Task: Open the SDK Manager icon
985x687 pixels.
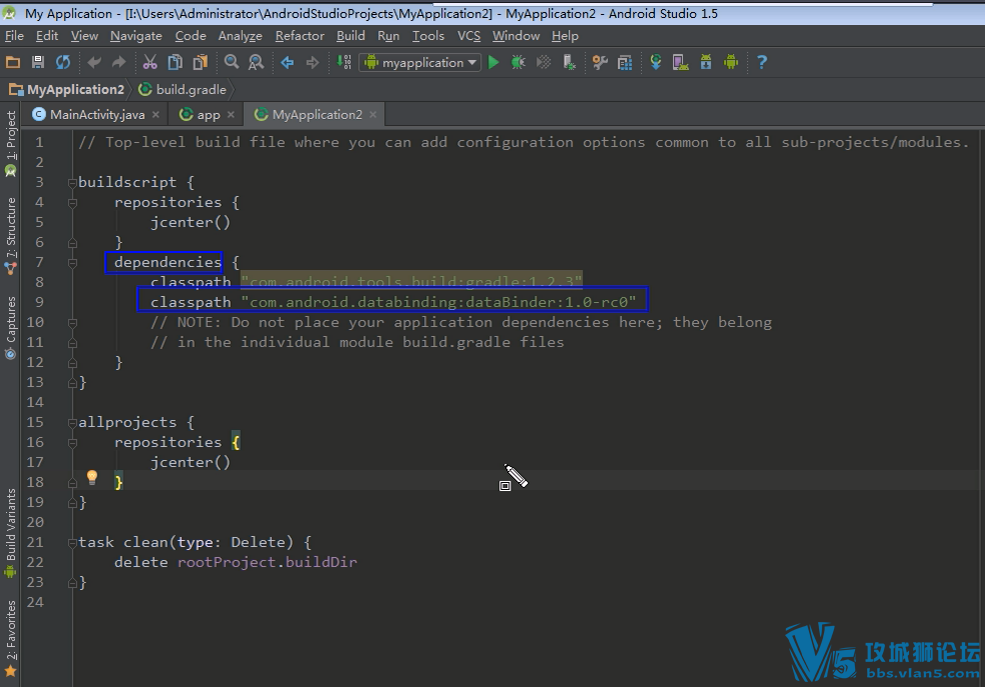Action: click(706, 62)
